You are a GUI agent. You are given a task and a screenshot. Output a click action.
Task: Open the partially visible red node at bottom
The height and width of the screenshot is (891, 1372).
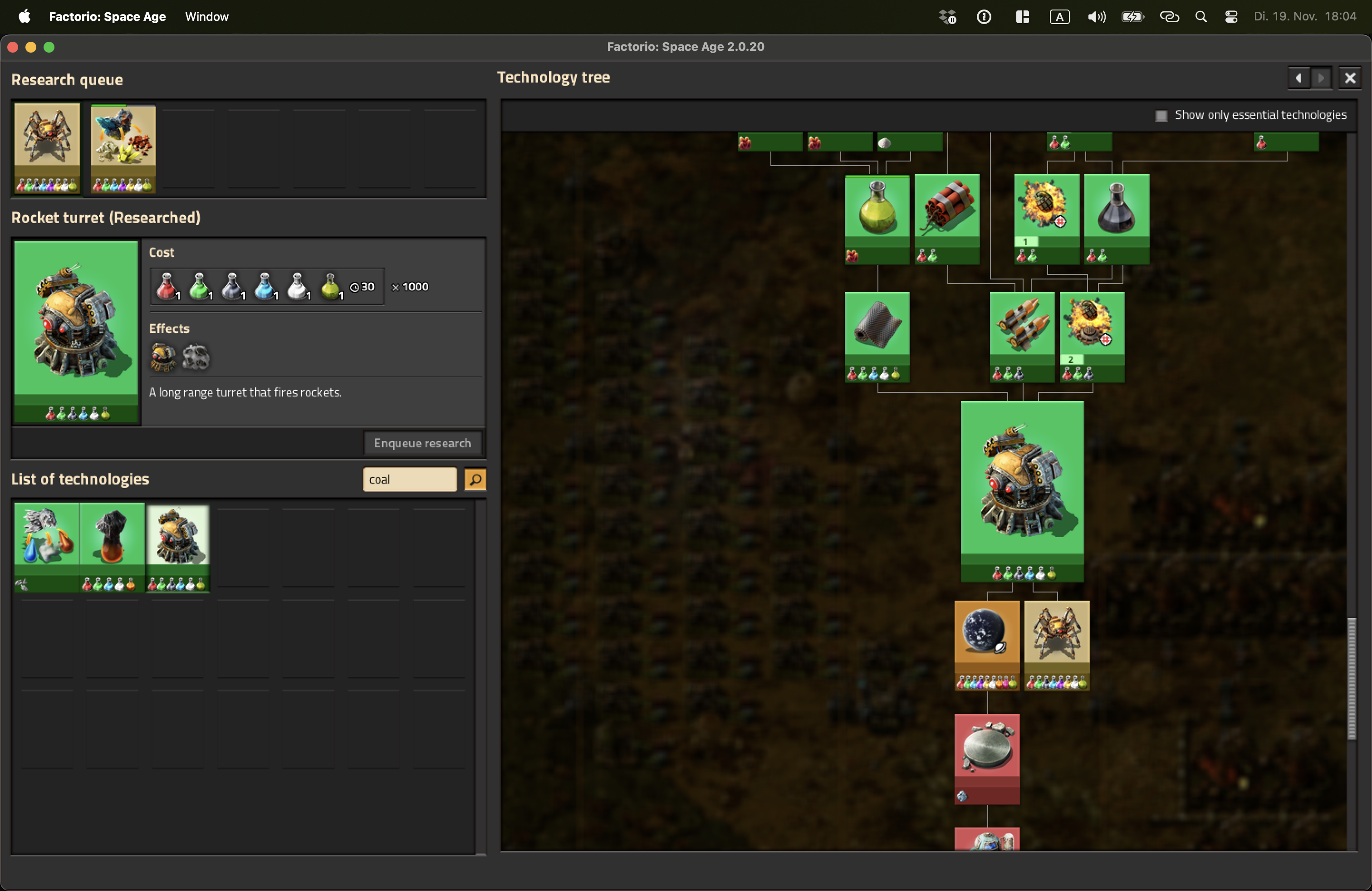tap(986, 838)
